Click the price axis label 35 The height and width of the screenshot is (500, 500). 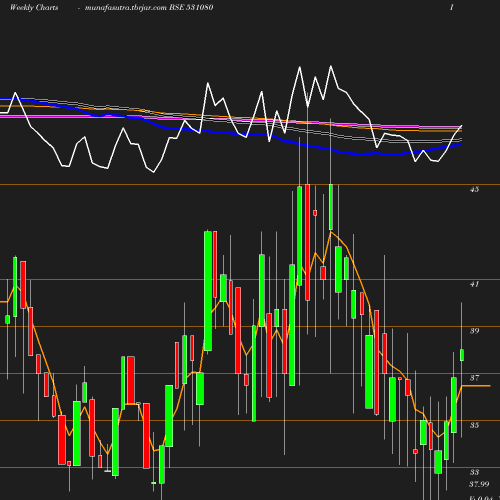pyautogui.click(x=474, y=425)
